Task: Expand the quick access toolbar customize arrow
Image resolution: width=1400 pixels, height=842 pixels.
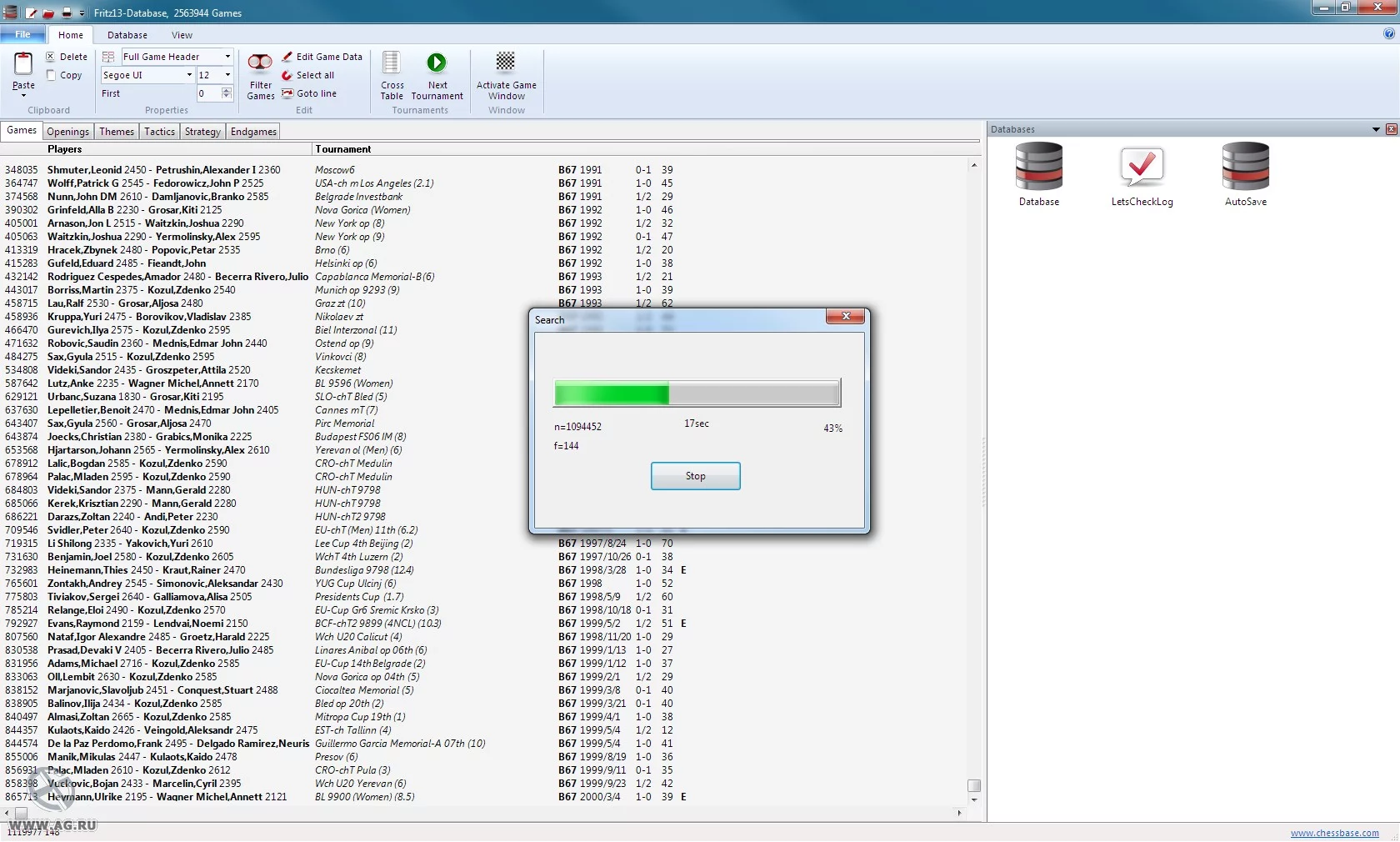Action: click(82, 13)
